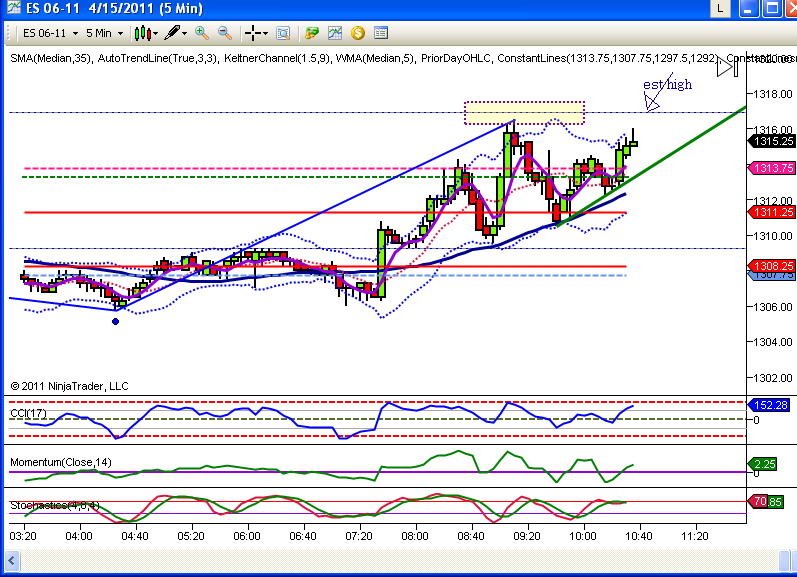
Task: Click the 1318.00 price axis label
Action: pyautogui.click(x=773, y=94)
